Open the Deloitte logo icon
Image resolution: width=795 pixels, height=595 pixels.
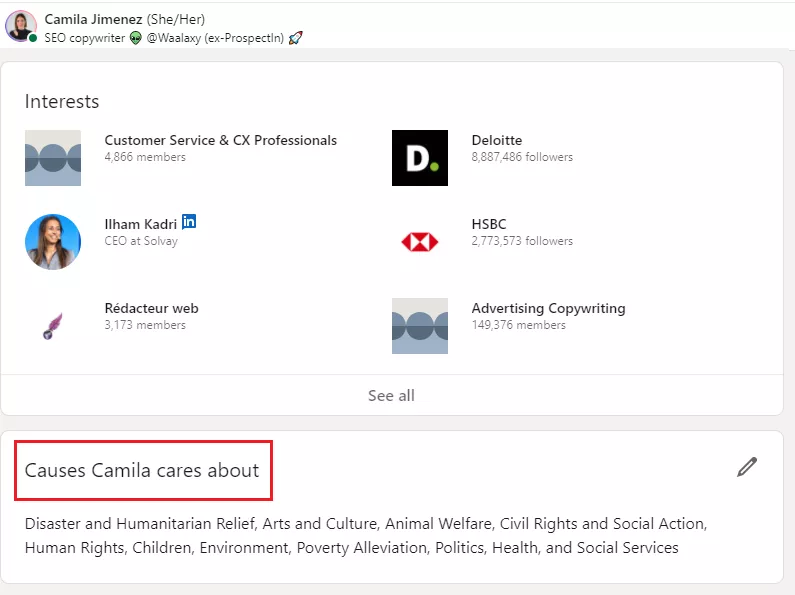coord(420,158)
